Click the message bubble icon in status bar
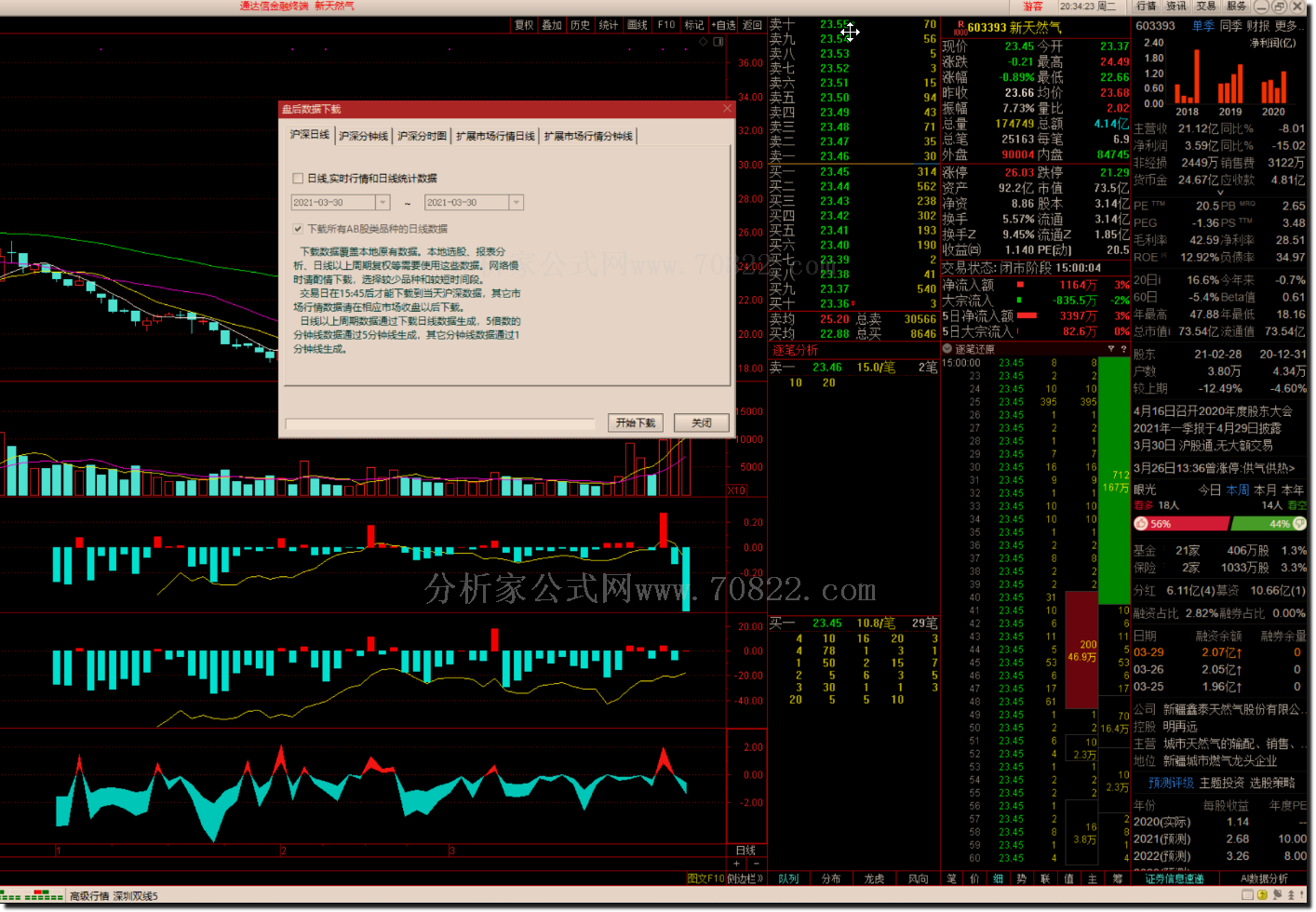Image resolution: width=1316 pixels, height=912 pixels. pyautogui.click(x=1278, y=895)
